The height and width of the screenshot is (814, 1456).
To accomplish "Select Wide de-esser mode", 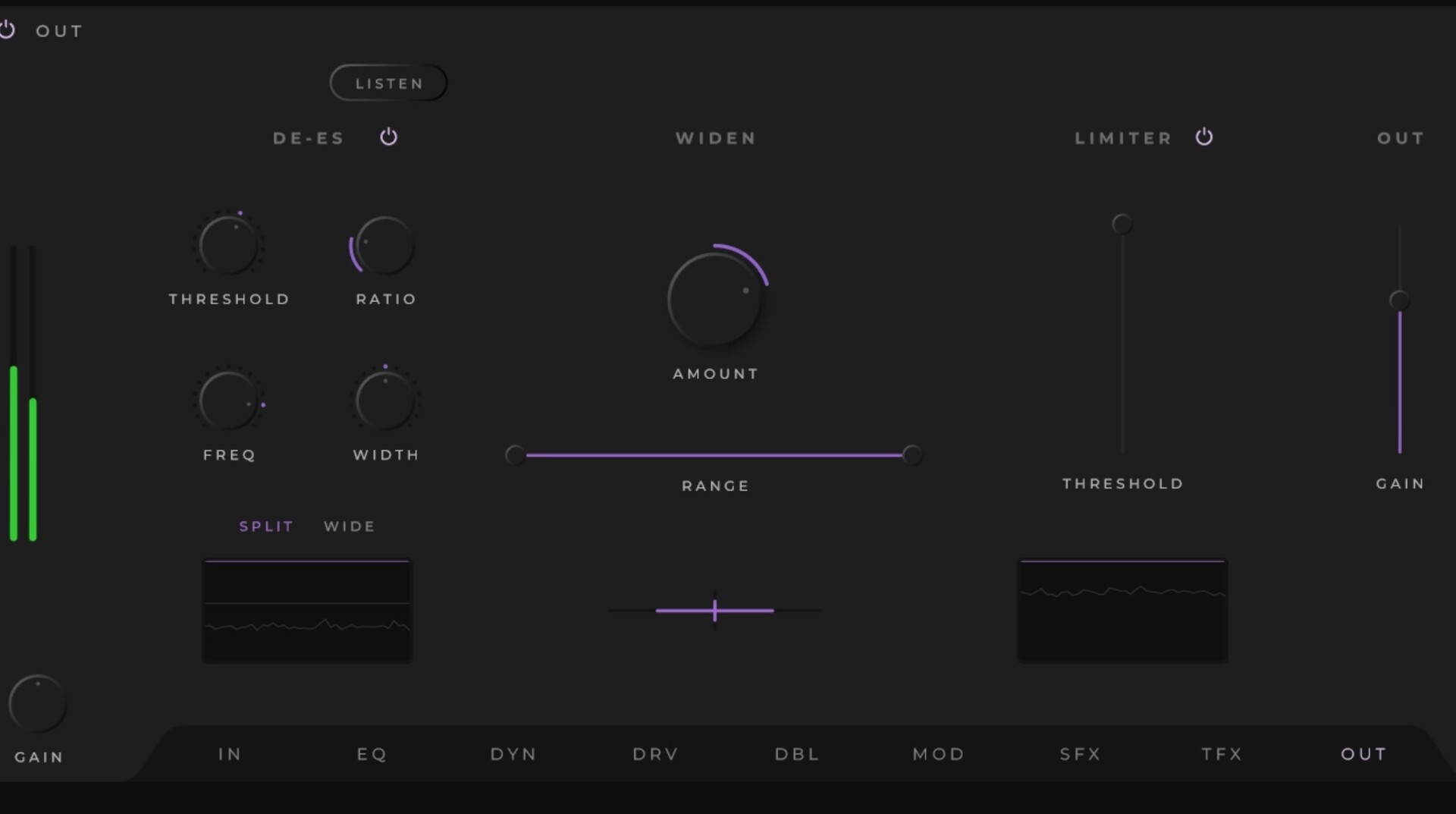I will point(350,526).
